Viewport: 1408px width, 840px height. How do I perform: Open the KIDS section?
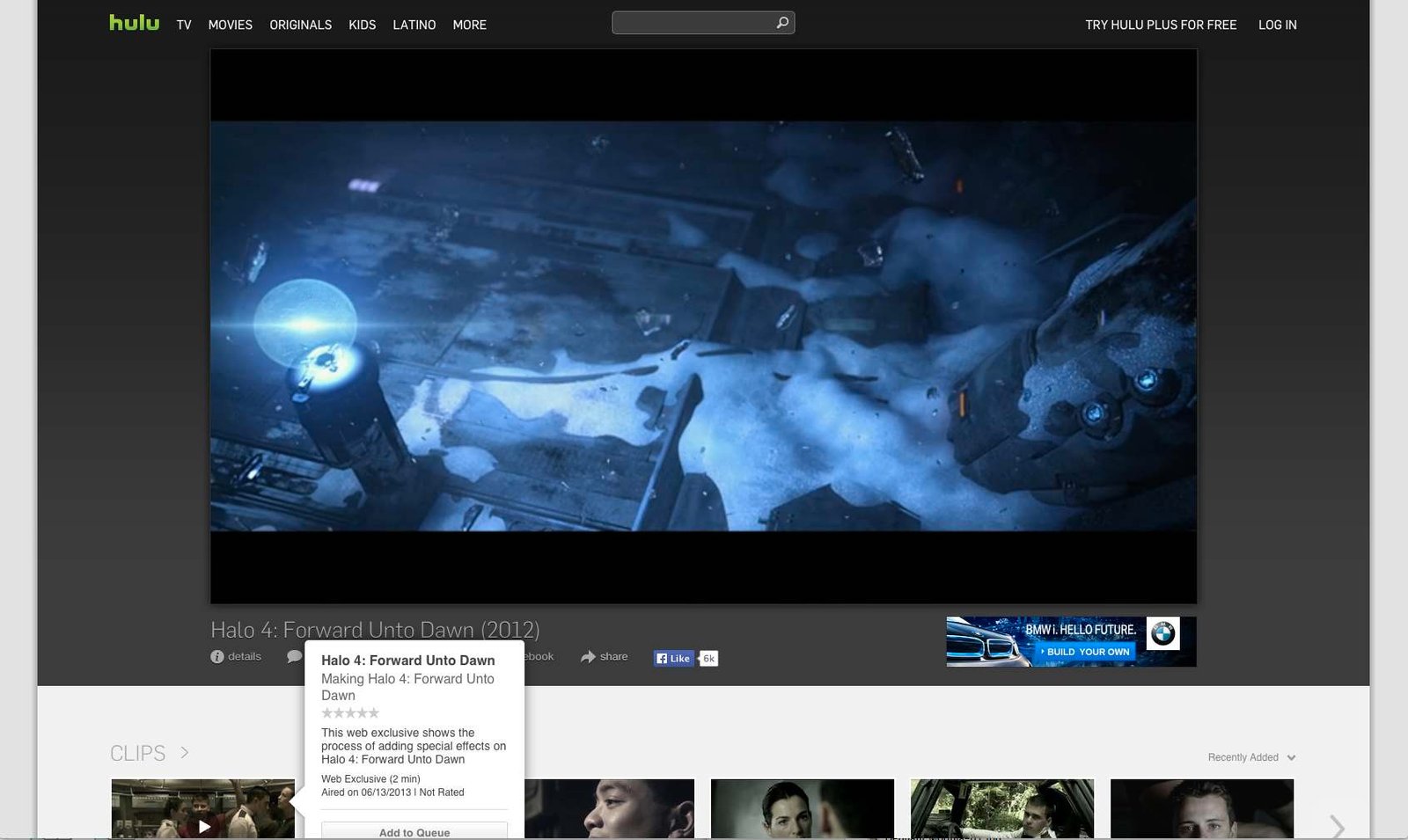(363, 25)
